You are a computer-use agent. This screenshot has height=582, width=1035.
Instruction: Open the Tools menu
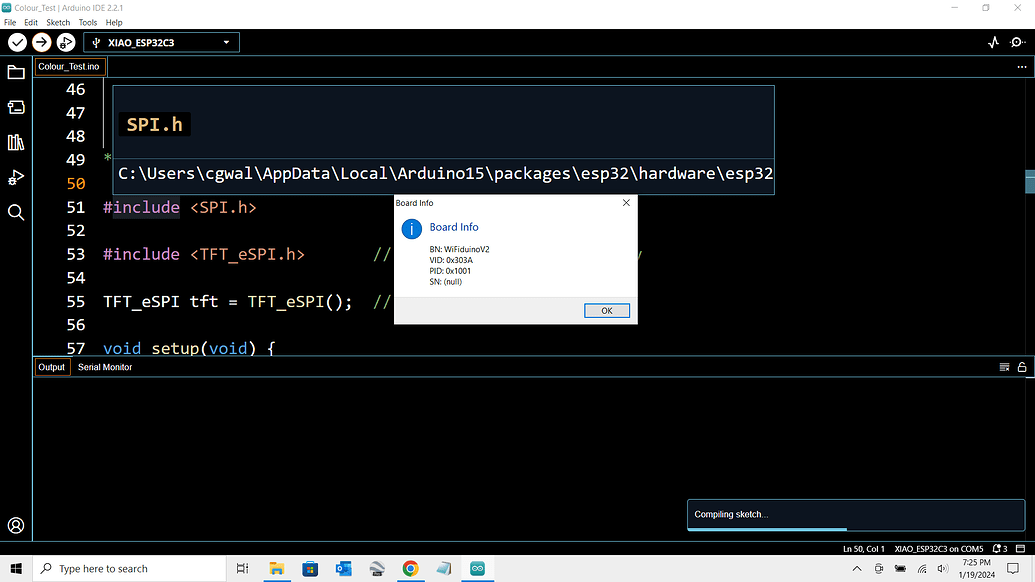pyautogui.click(x=87, y=21)
